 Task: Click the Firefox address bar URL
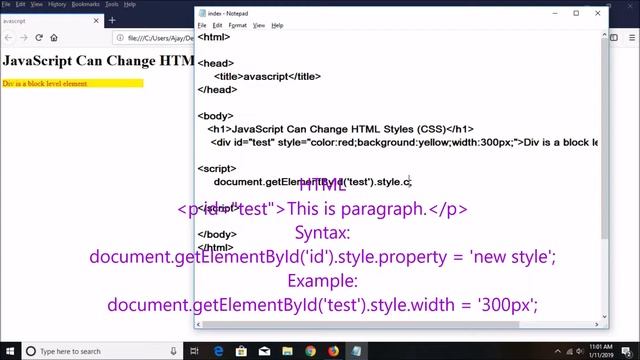[x=160, y=38]
